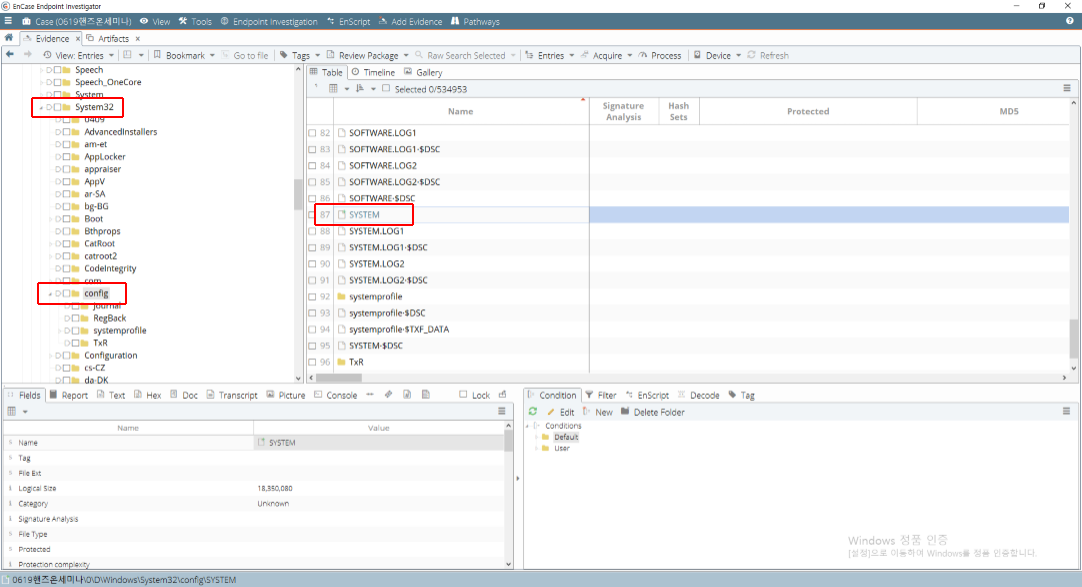The height and width of the screenshot is (587, 1082).
Task: Tick the checkbox next to config folder
Action: tap(65, 294)
